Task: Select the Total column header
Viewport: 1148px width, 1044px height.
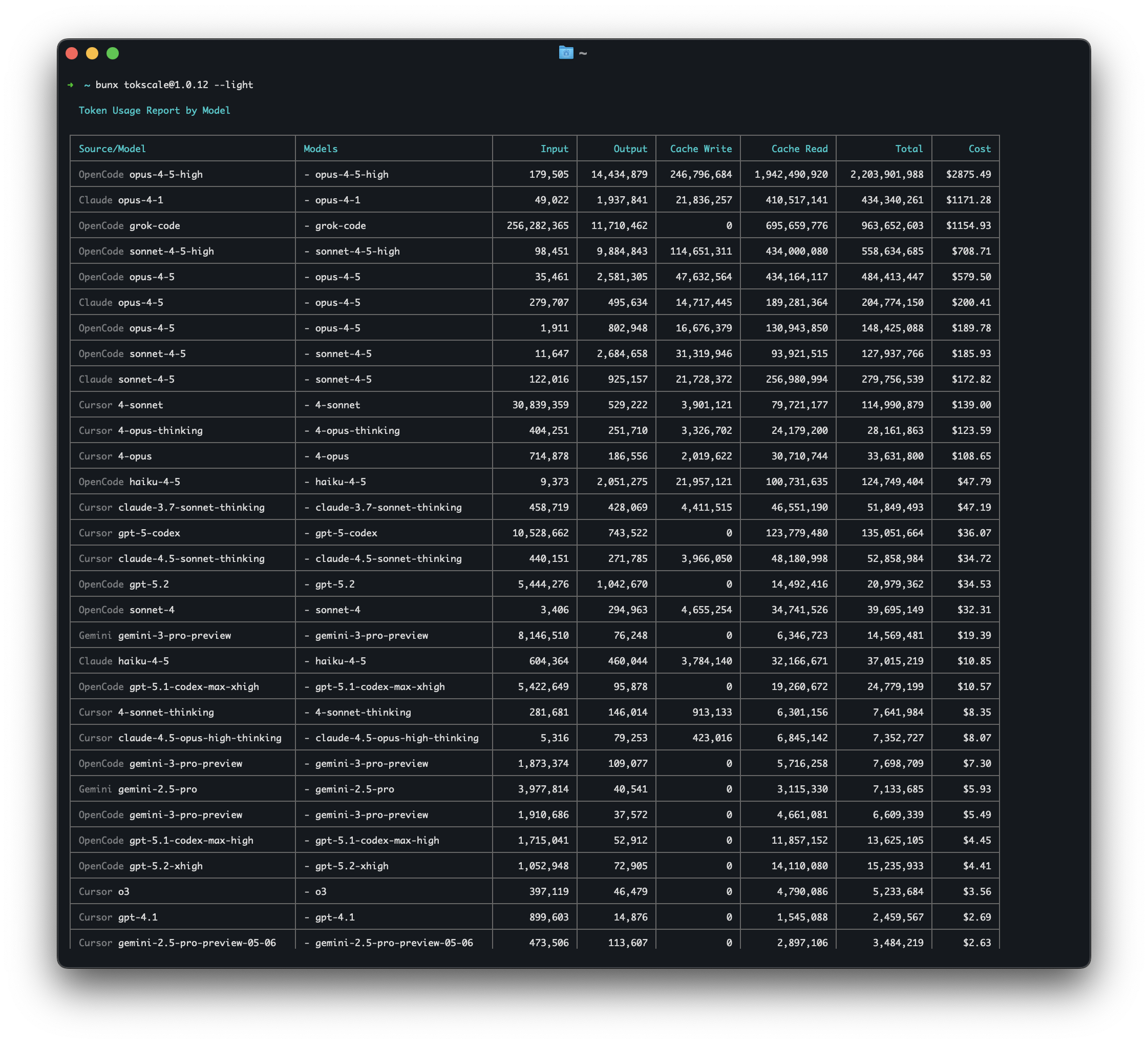Action: click(x=909, y=149)
